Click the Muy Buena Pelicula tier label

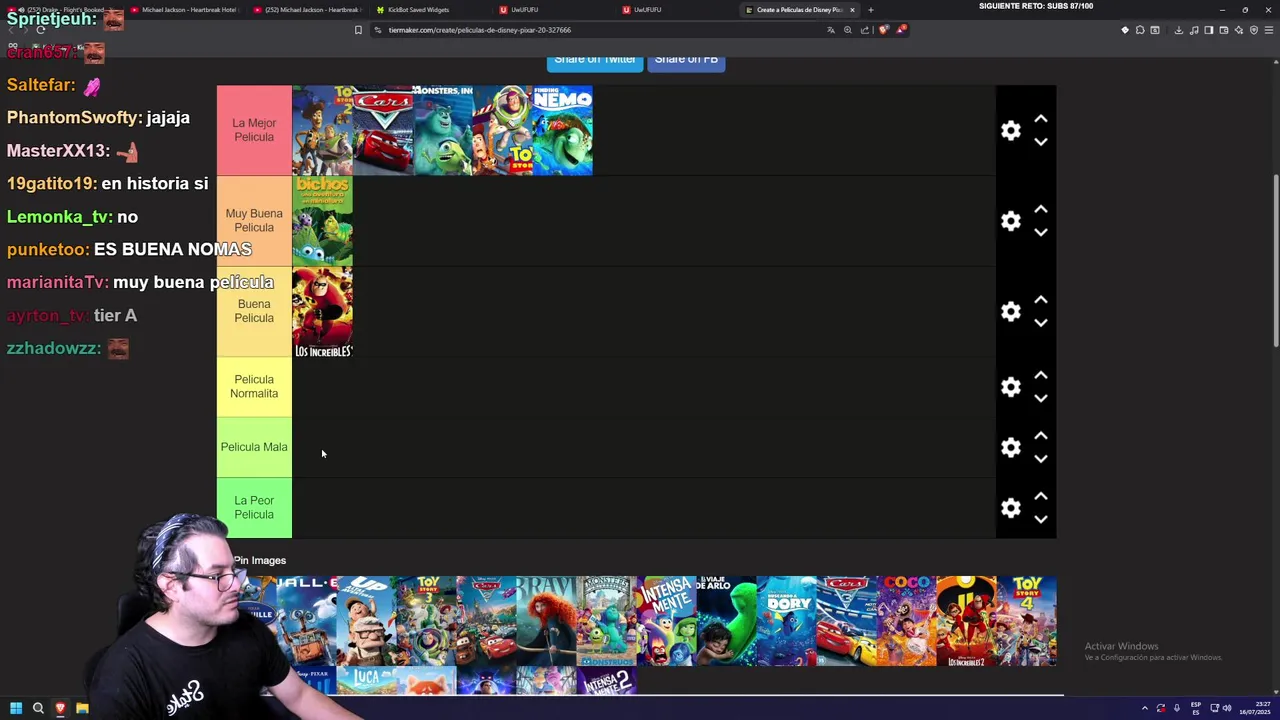[254, 221]
